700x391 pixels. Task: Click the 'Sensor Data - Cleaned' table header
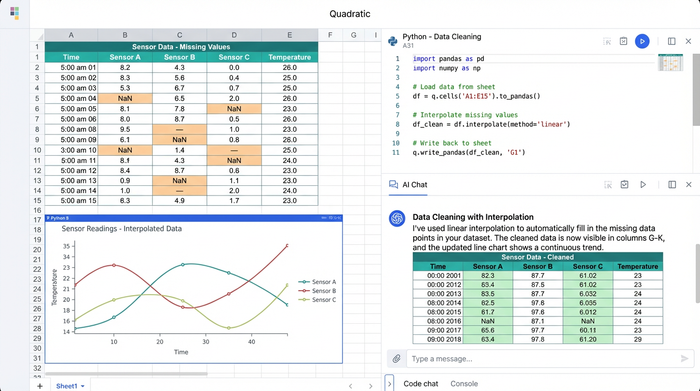coord(538,257)
